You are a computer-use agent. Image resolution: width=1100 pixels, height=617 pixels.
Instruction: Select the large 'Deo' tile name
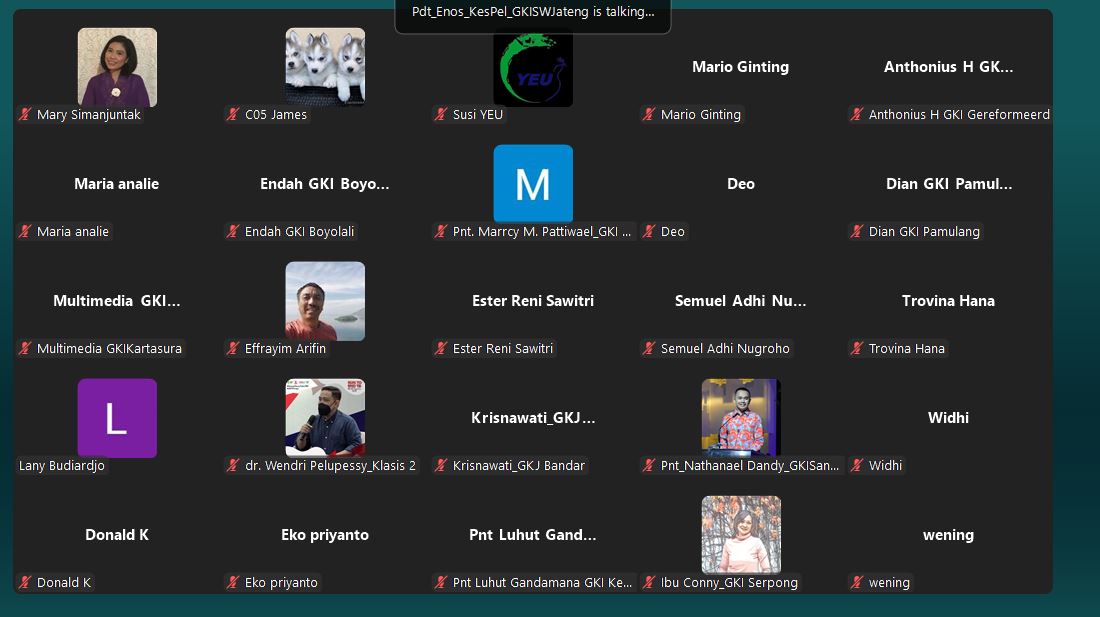(741, 184)
